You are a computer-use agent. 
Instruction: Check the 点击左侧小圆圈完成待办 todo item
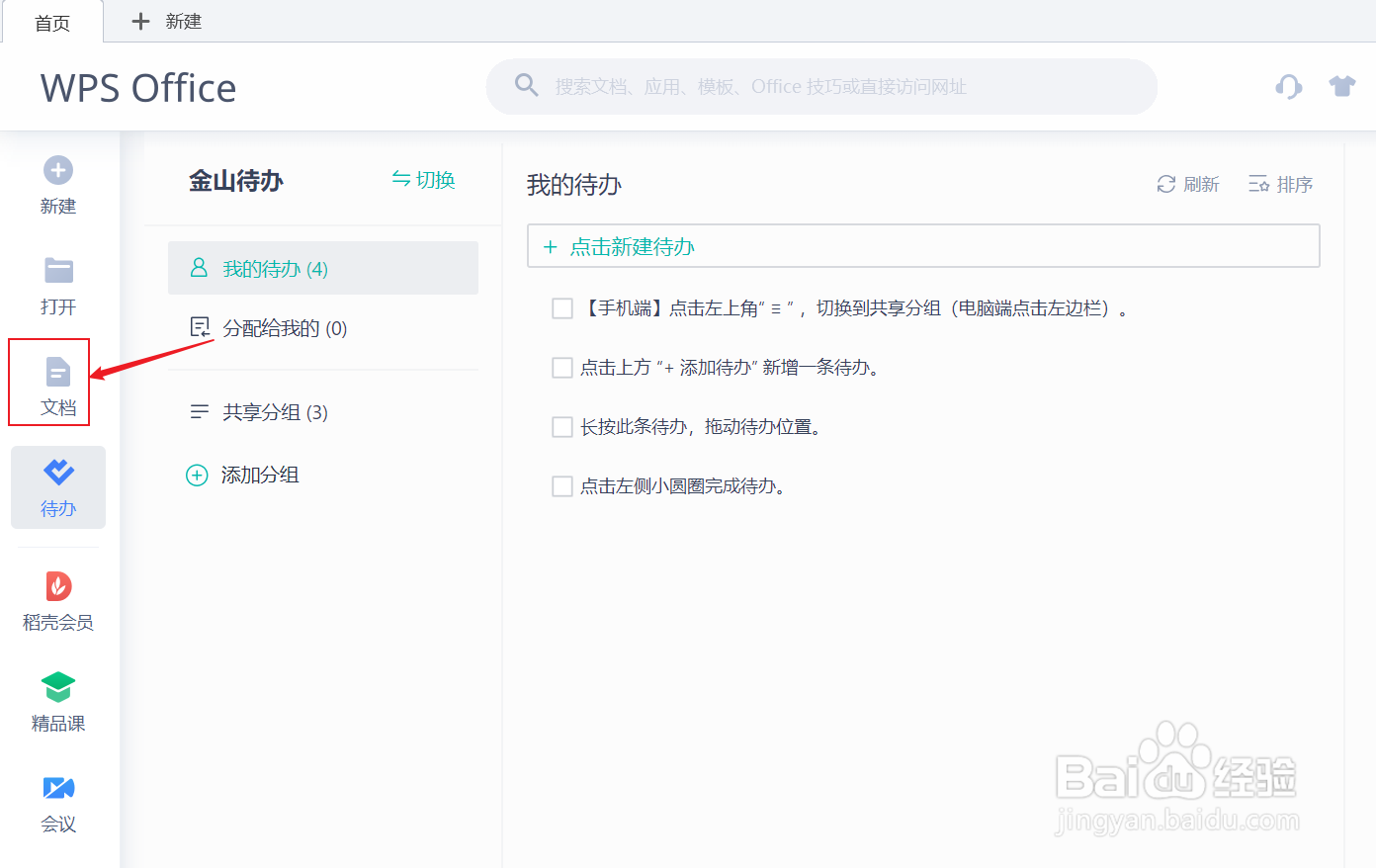[x=562, y=485]
